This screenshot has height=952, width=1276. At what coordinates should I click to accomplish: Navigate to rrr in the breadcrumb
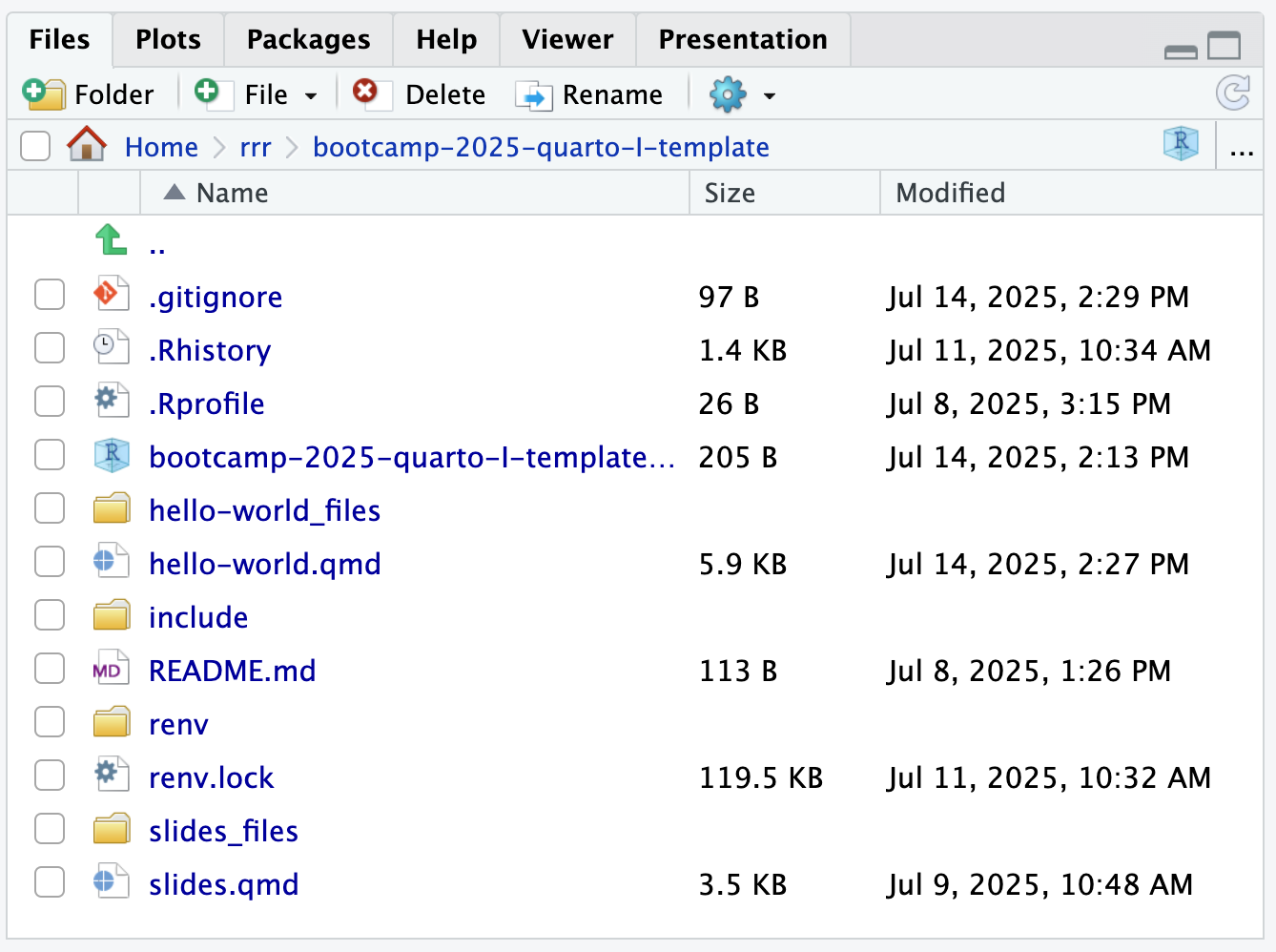(256, 148)
